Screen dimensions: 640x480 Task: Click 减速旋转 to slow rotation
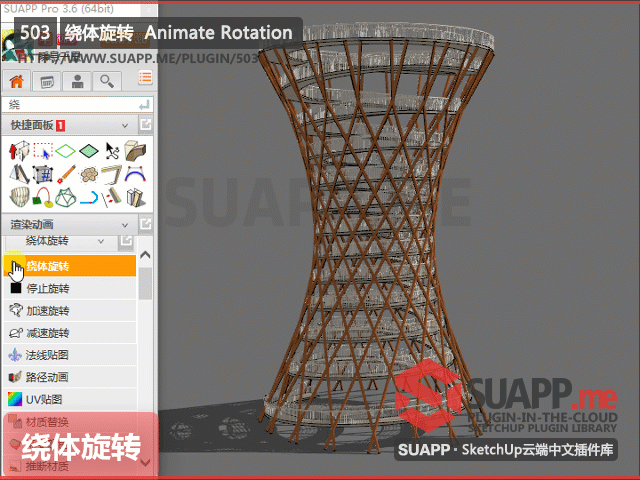(70, 333)
